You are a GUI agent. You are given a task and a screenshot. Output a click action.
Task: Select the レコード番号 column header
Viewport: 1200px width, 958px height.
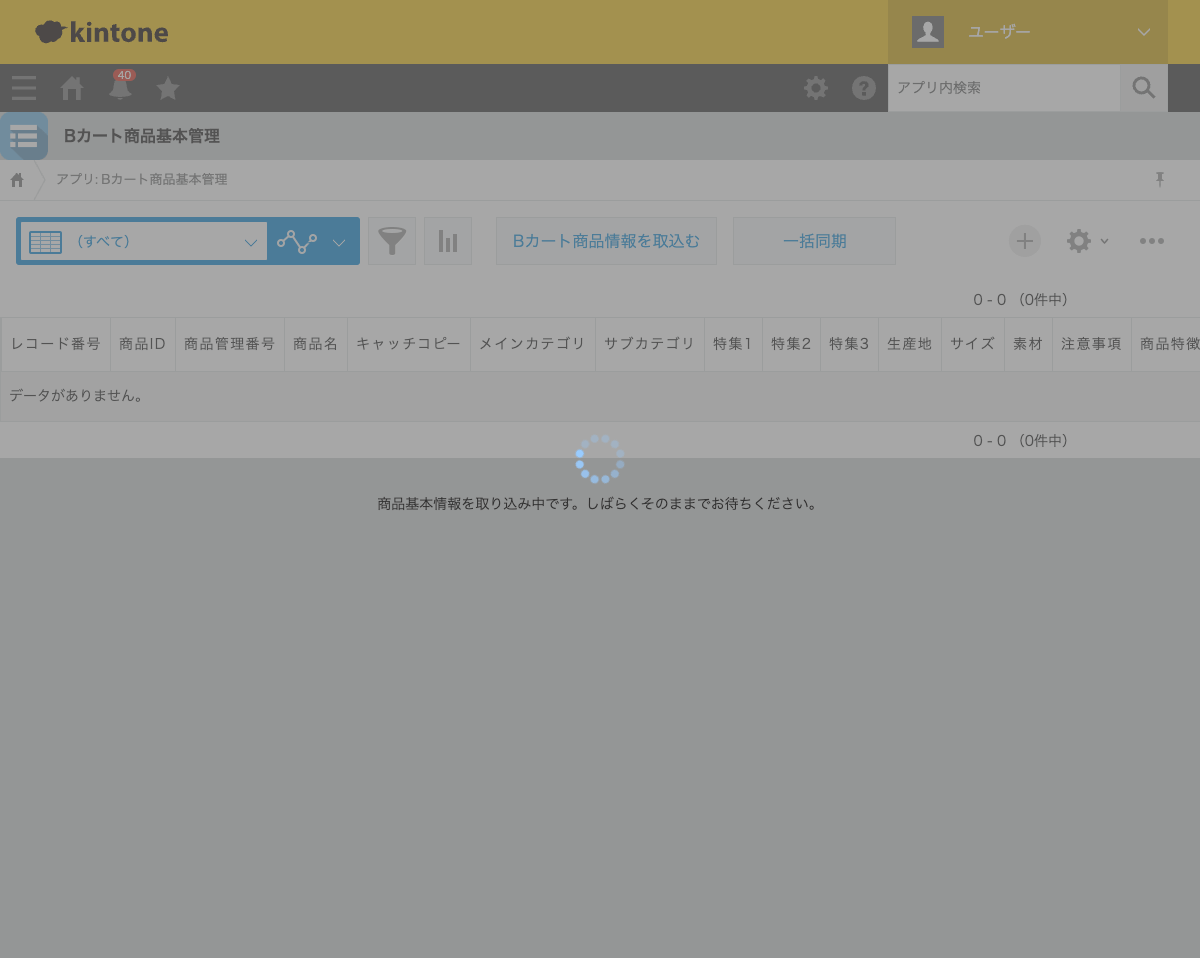57,343
